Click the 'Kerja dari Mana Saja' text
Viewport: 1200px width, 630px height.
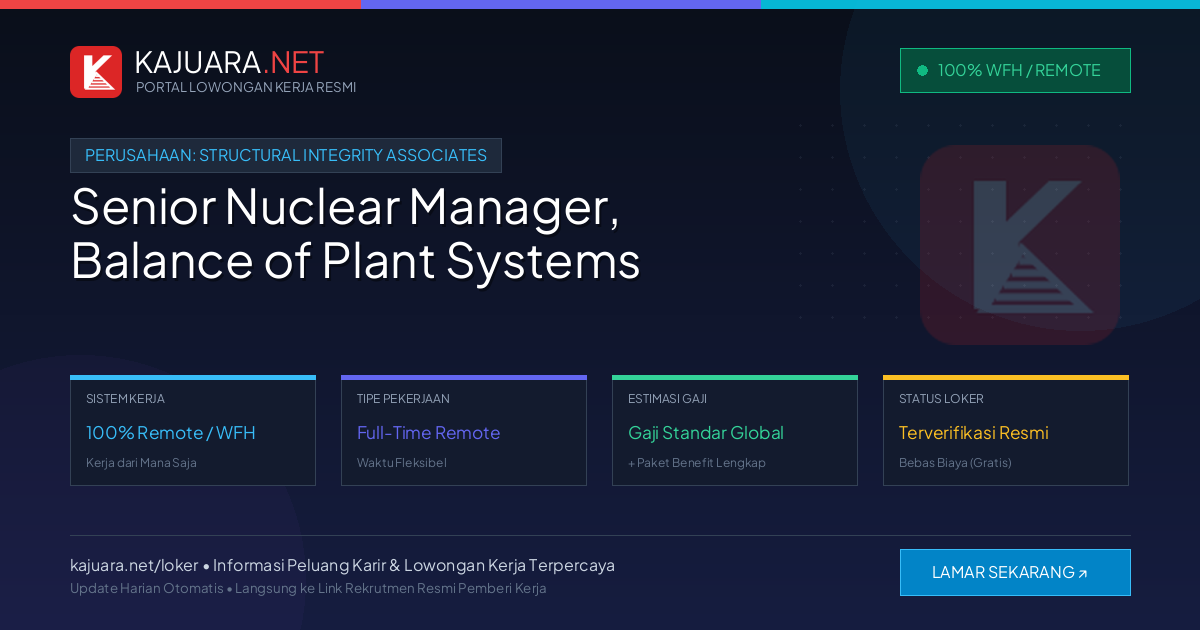[141, 463]
